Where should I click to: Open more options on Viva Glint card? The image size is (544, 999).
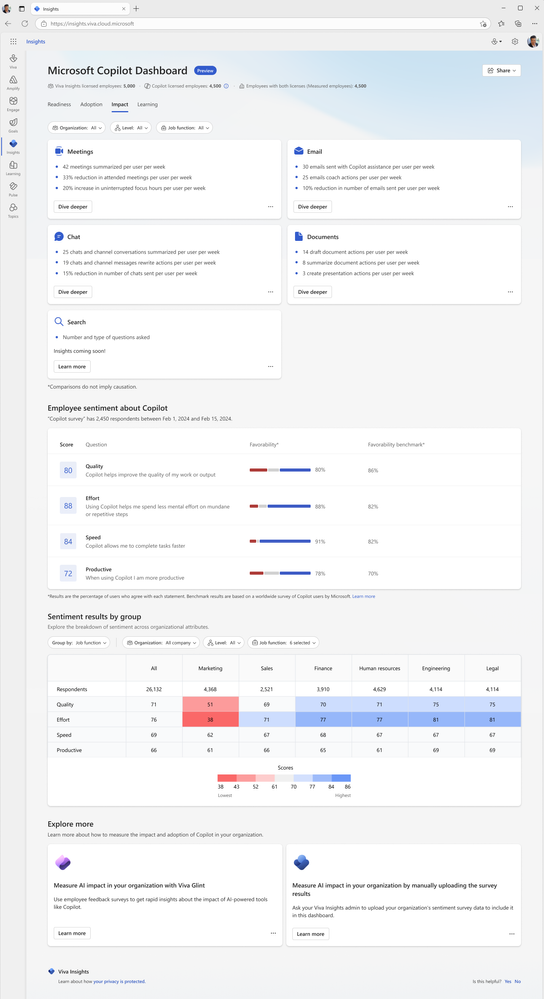tap(273, 933)
